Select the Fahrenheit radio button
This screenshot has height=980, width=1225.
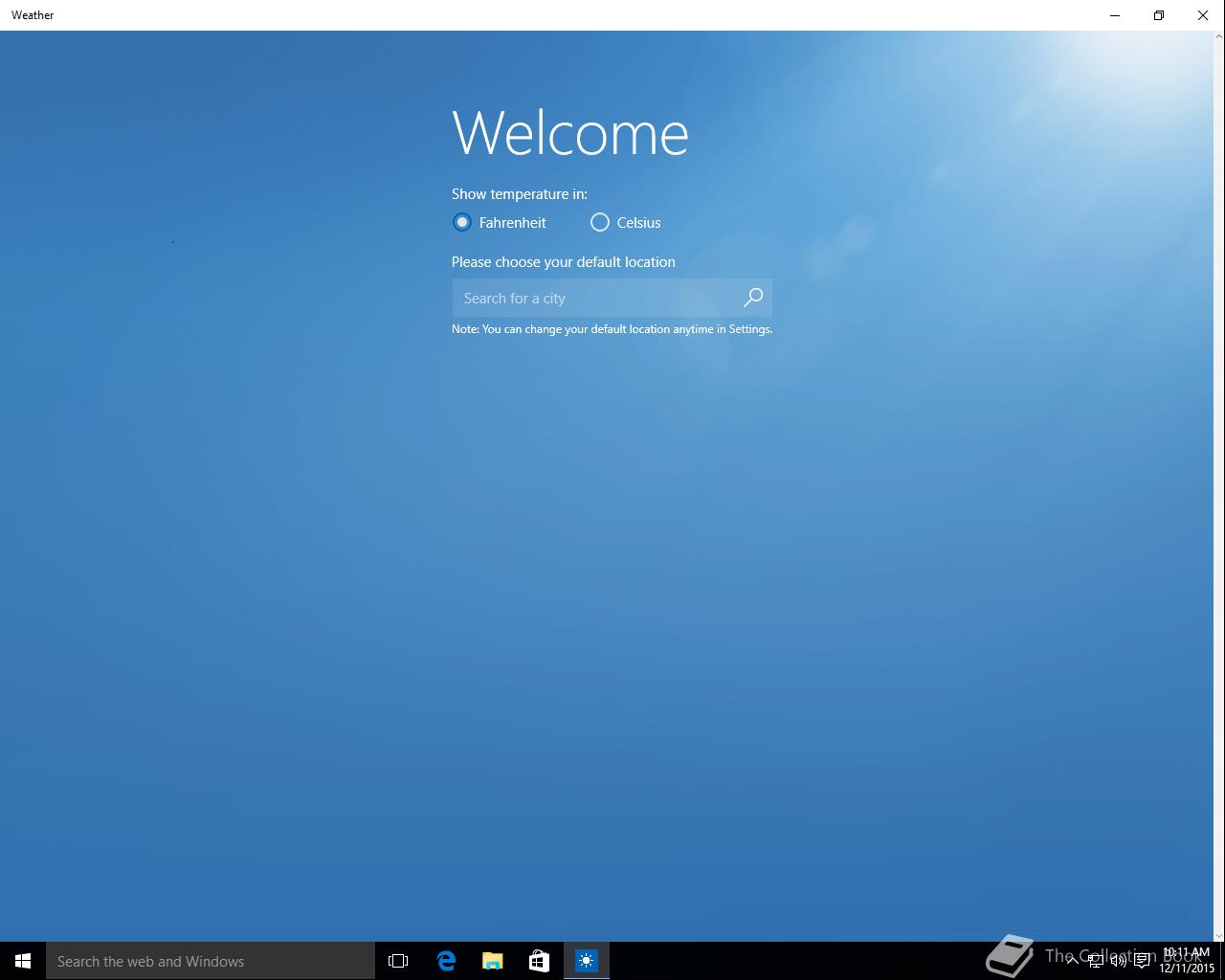[x=462, y=222]
